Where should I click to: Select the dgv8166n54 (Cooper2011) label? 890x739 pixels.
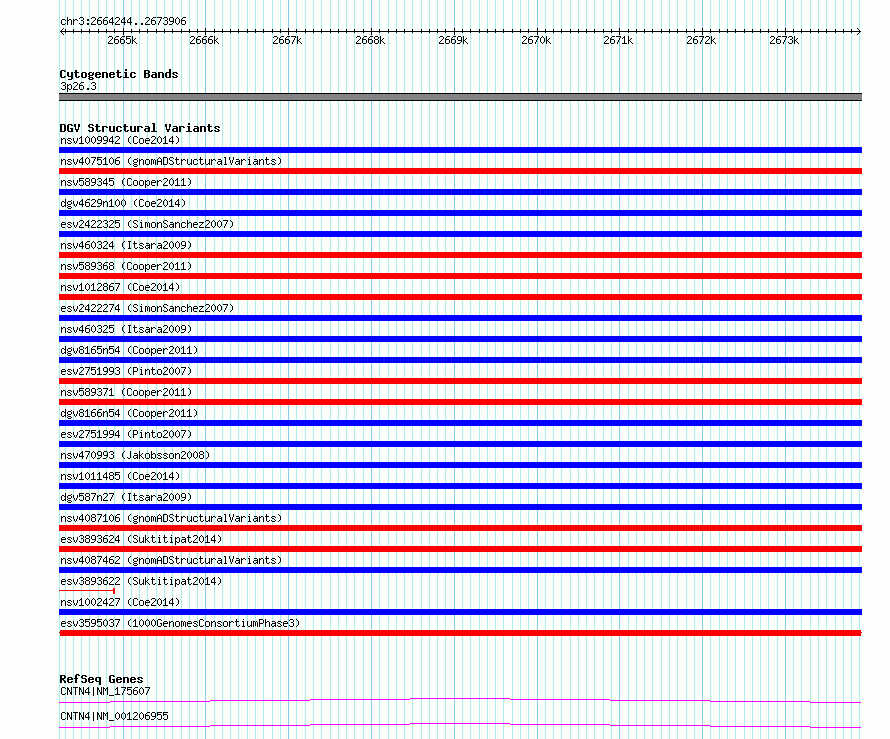[129, 413]
